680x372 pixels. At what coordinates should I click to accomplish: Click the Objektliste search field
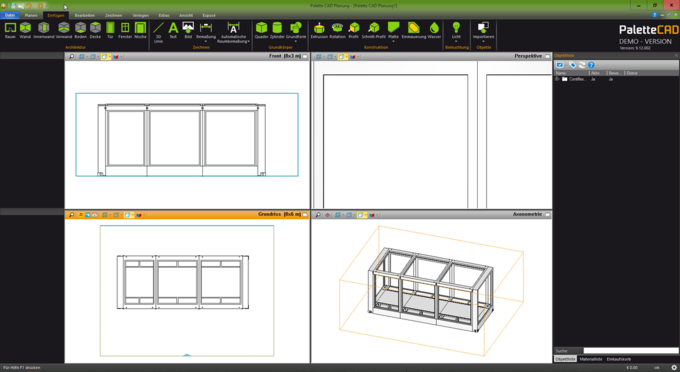[631, 351]
